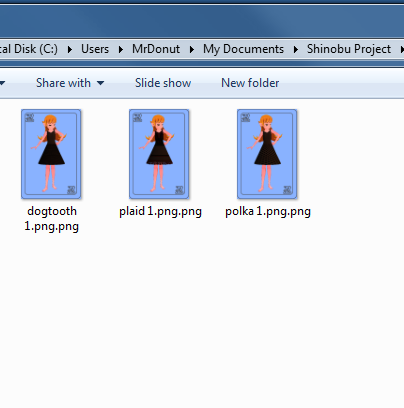Expand the arrow after Shinobu Project

tap(402, 49)
